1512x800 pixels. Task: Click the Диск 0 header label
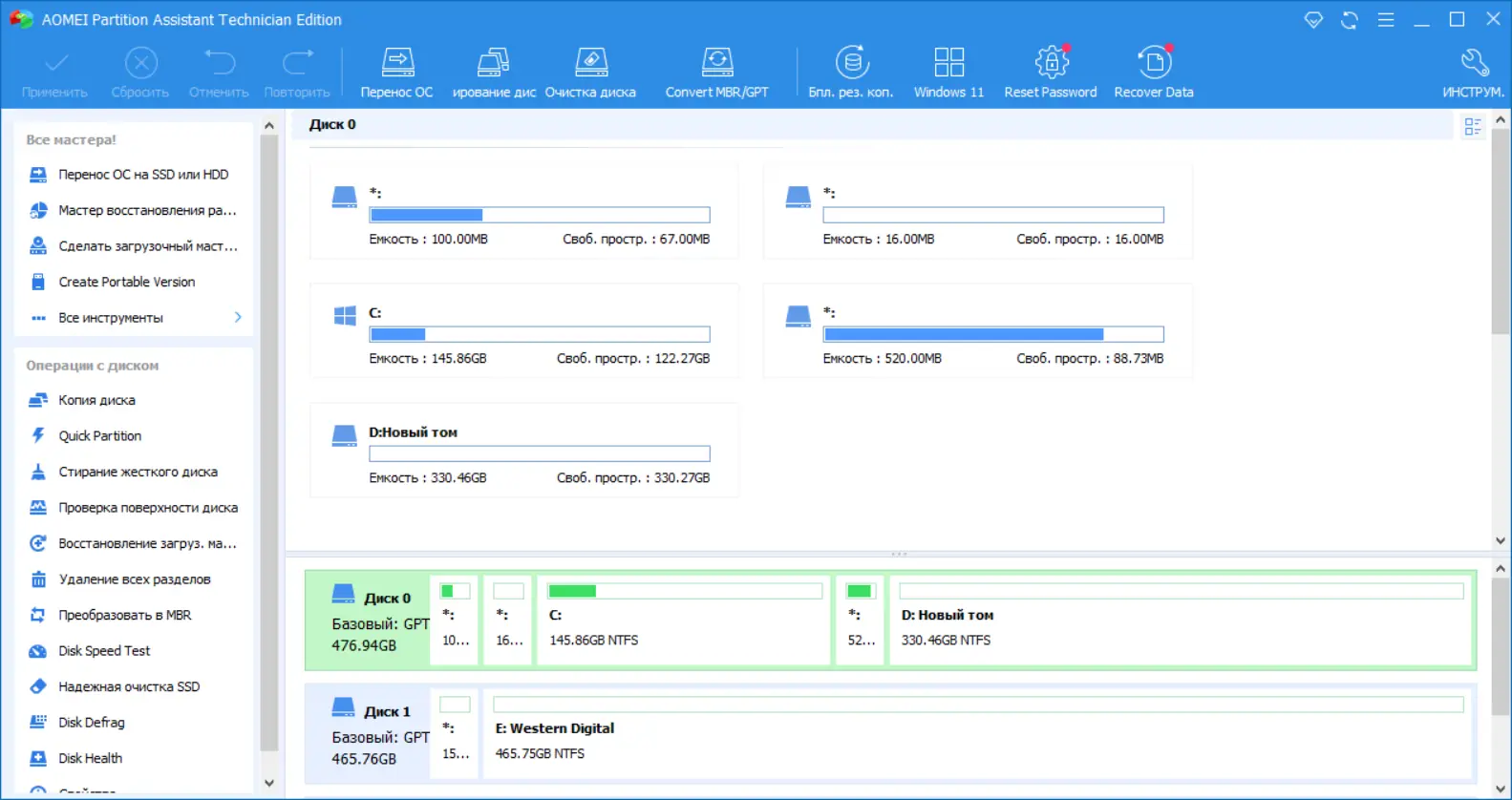coord(332,124)
